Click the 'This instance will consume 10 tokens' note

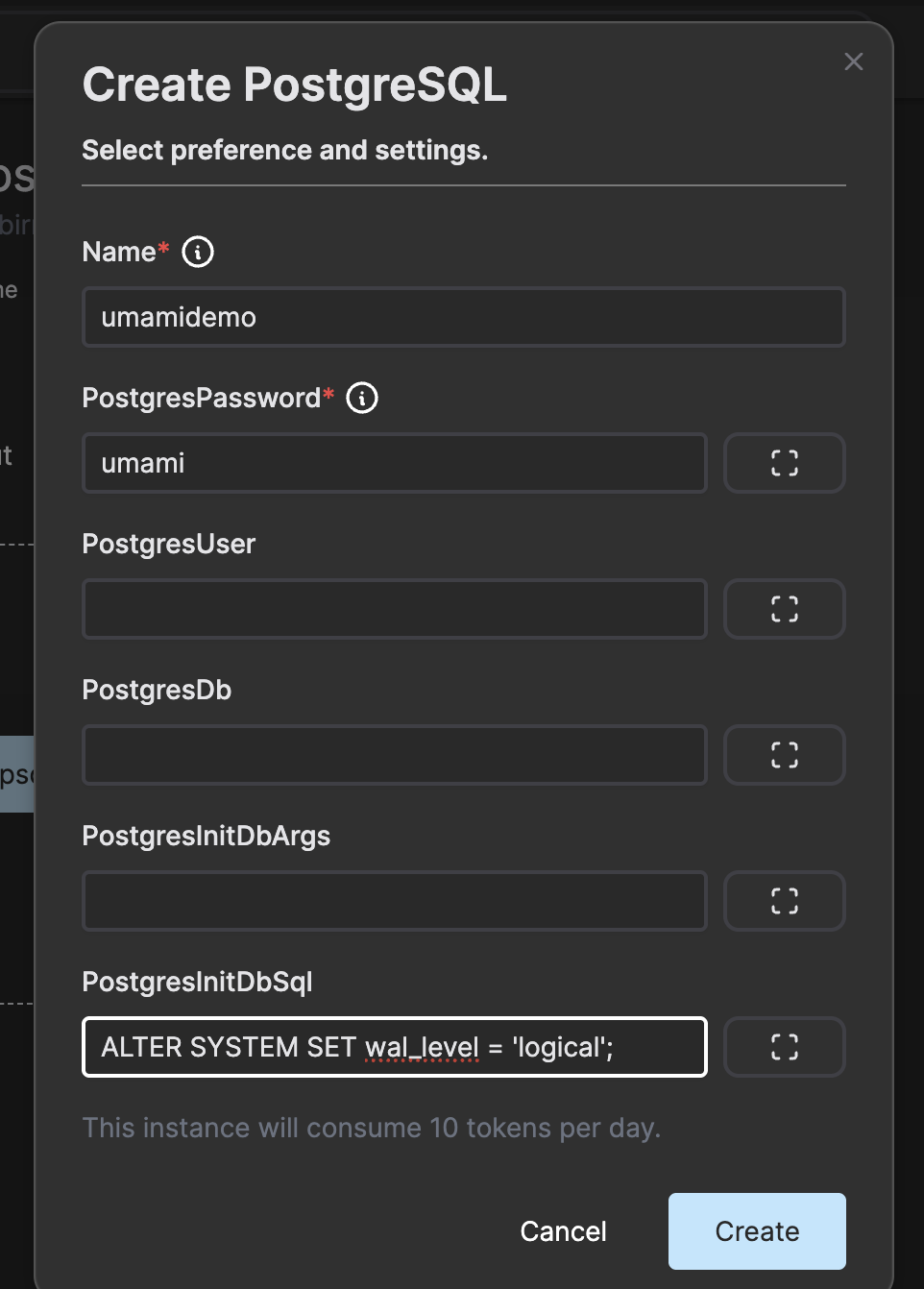(372, 1128)
